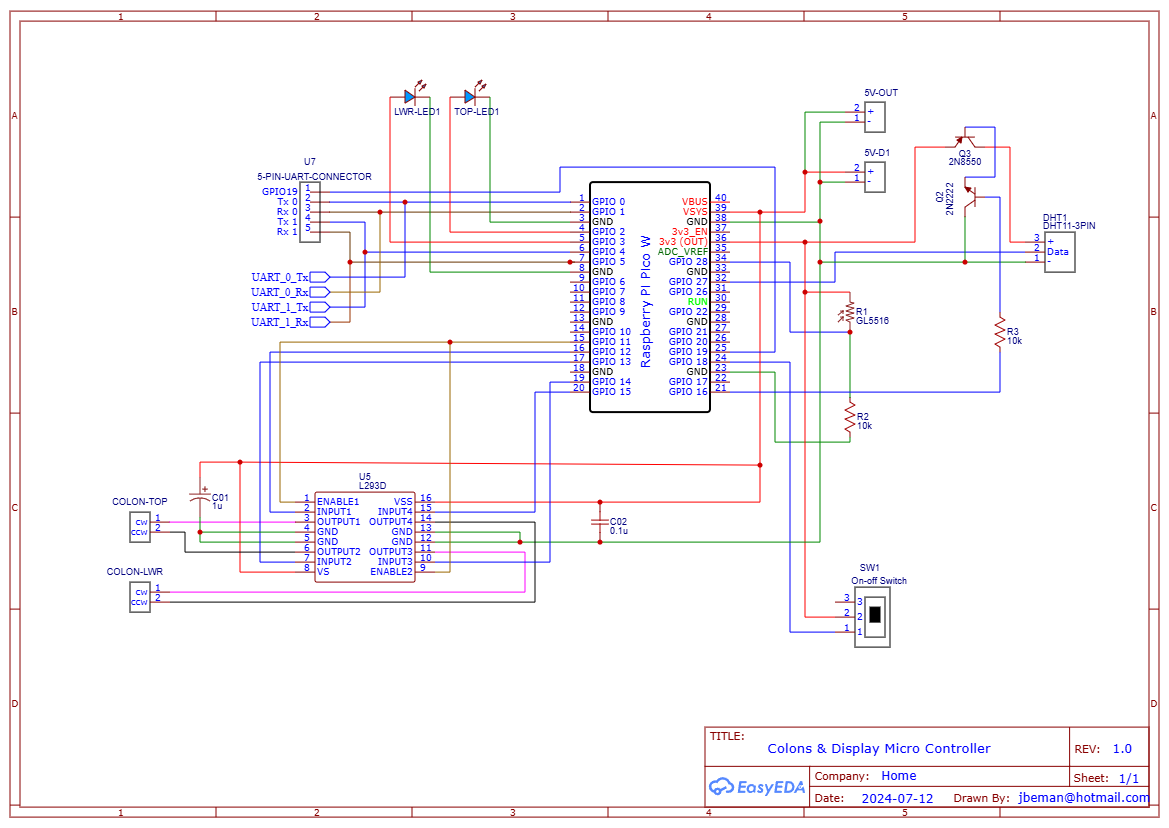The width and height of the screenshot is (1169, 828).
Task: Click the VSS pin label on L293D
Action: click(403, 502)
